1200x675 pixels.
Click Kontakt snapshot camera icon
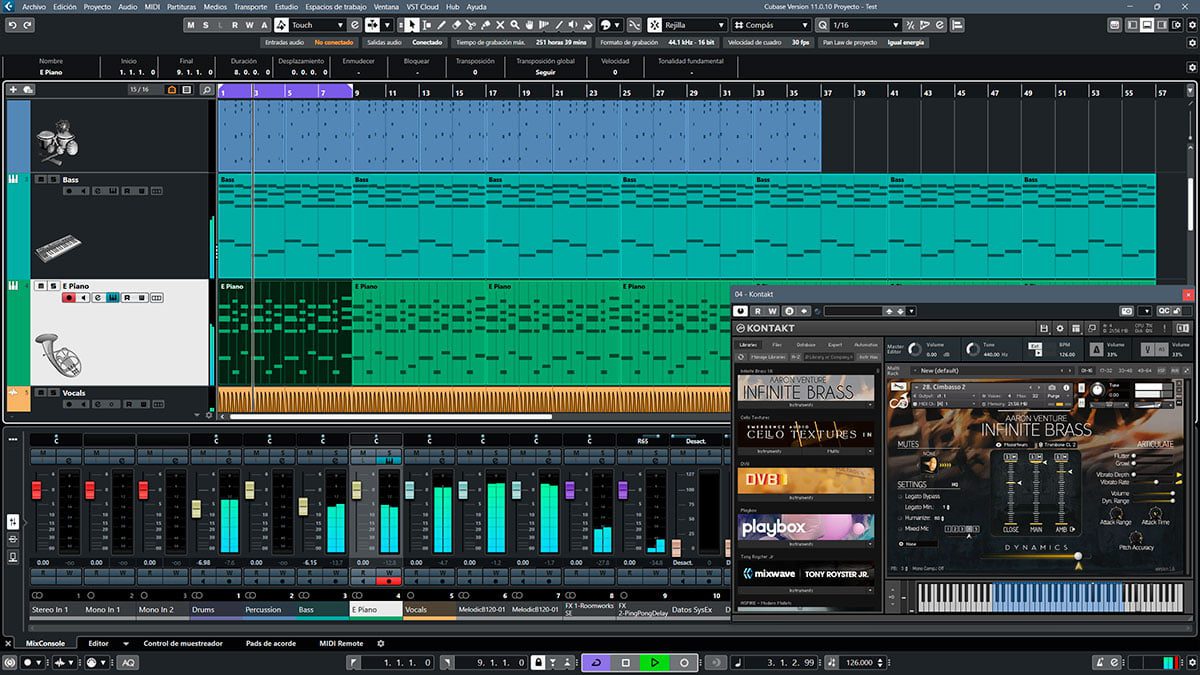tap(1052, 388)
